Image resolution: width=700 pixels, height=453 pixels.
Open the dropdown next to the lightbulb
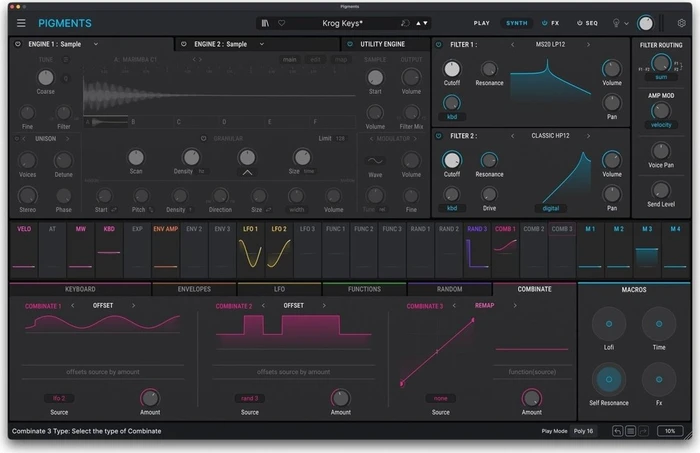coord(626,23)
